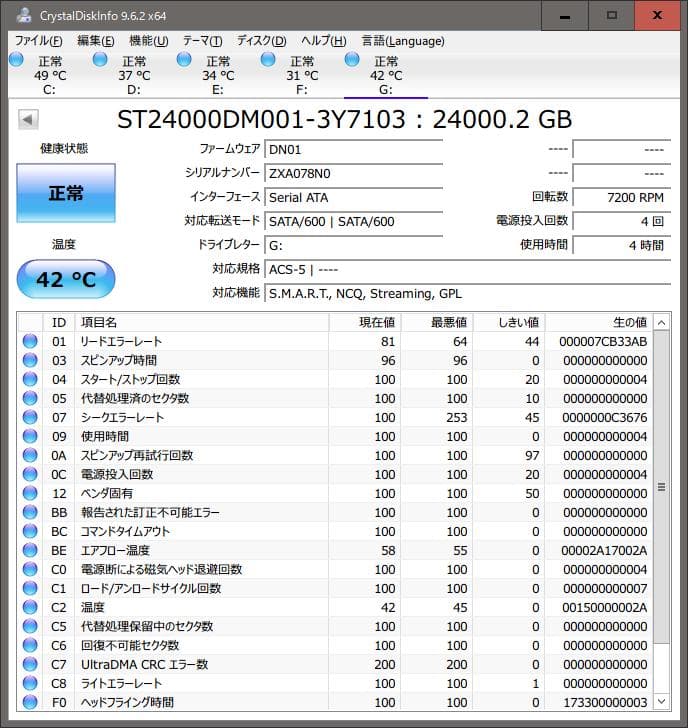Image resolution: width=688 pixels, height=728 pixels.
Task: Click the しきい値 column header
Action: pos(509,322)
